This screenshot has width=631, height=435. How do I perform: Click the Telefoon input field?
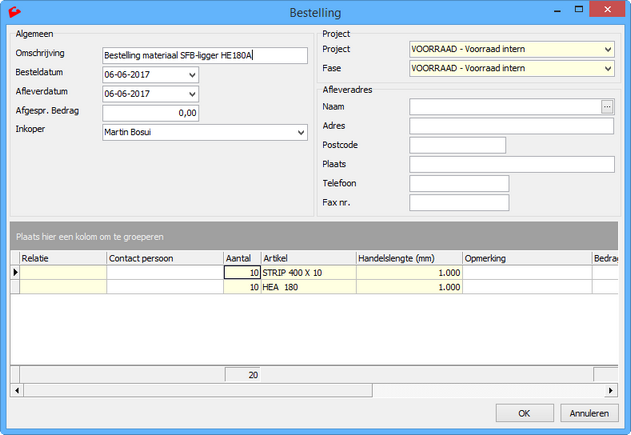pos(459,183)
